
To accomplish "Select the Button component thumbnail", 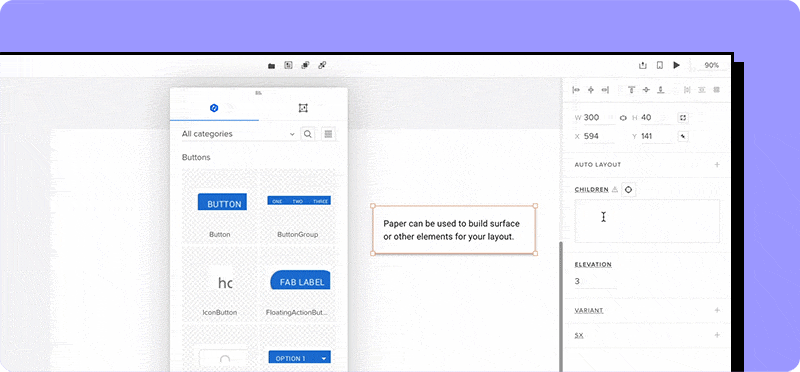I will (x=222, y=202).
